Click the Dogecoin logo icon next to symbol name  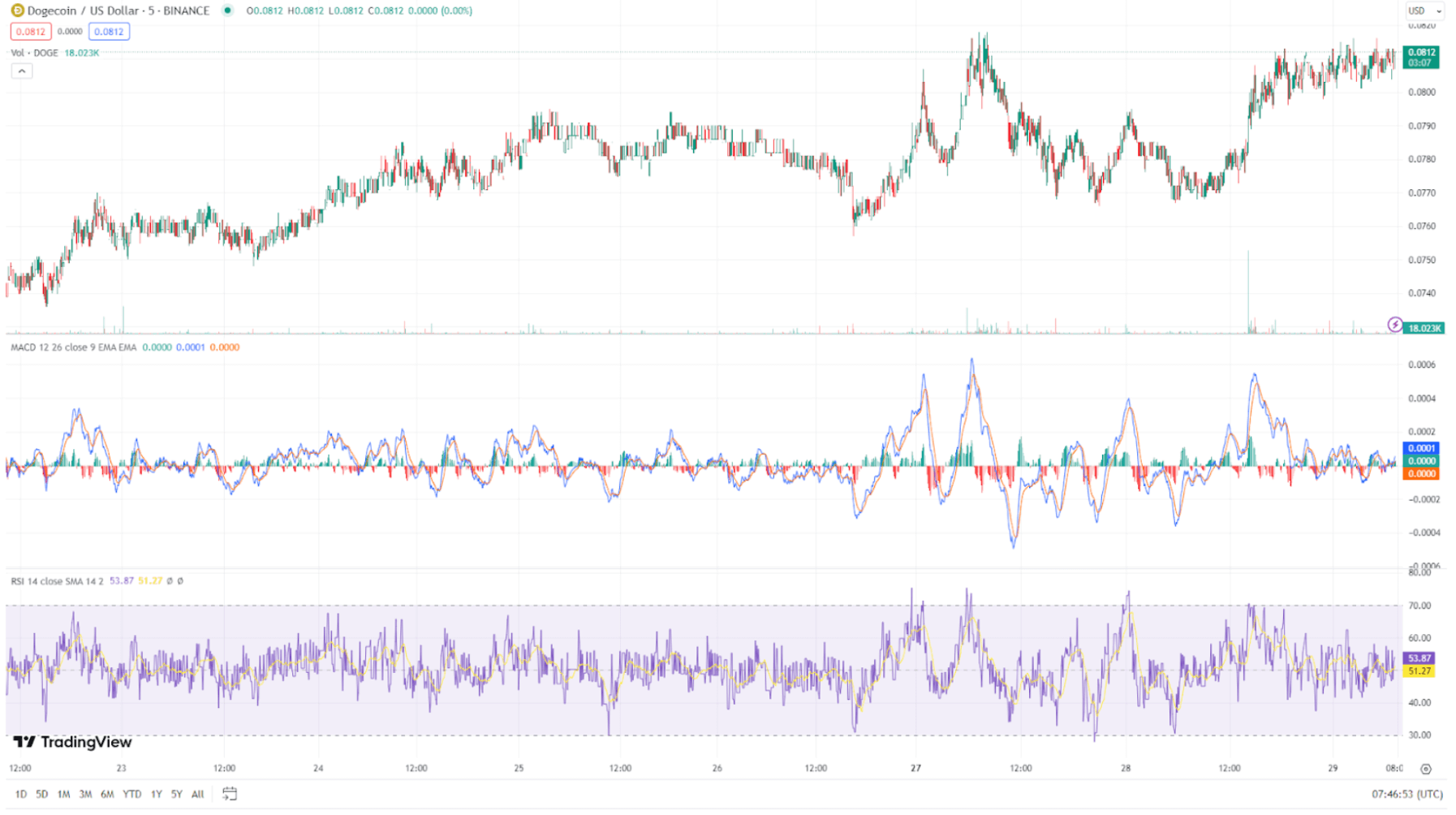point(18,11)
